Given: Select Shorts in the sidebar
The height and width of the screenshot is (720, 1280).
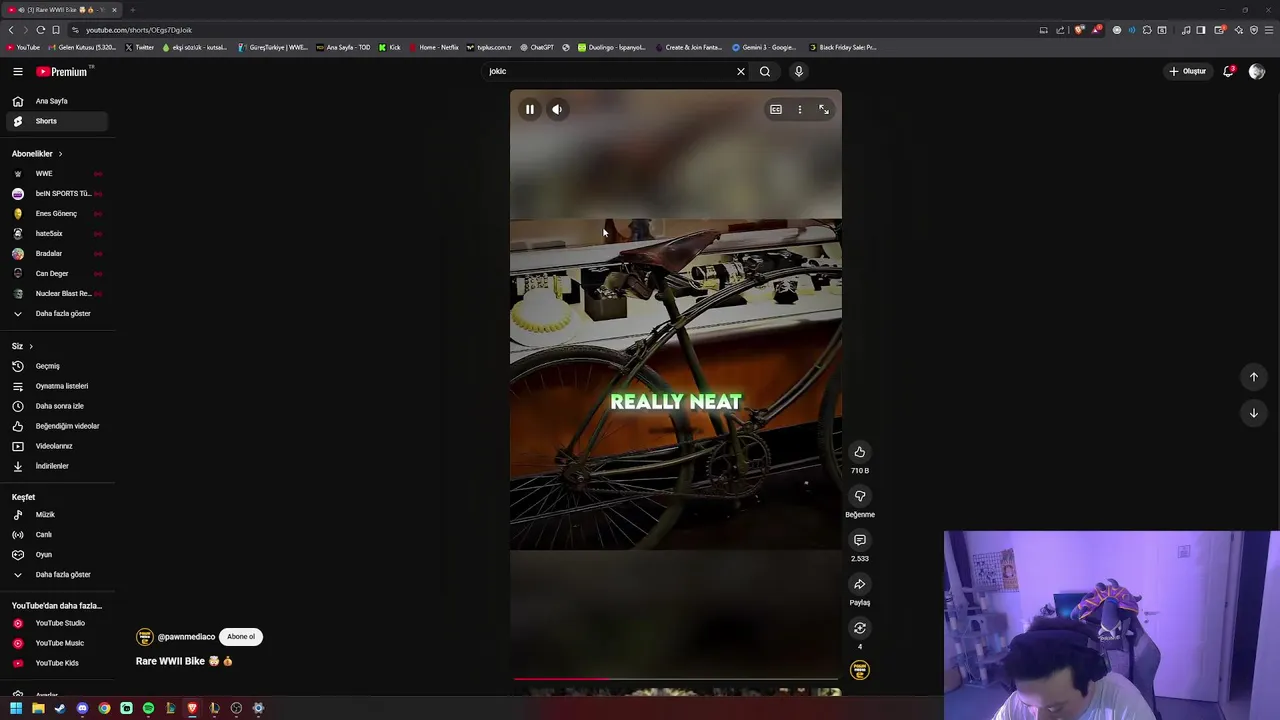Looking at the screenshot, I should coord(55,121).
